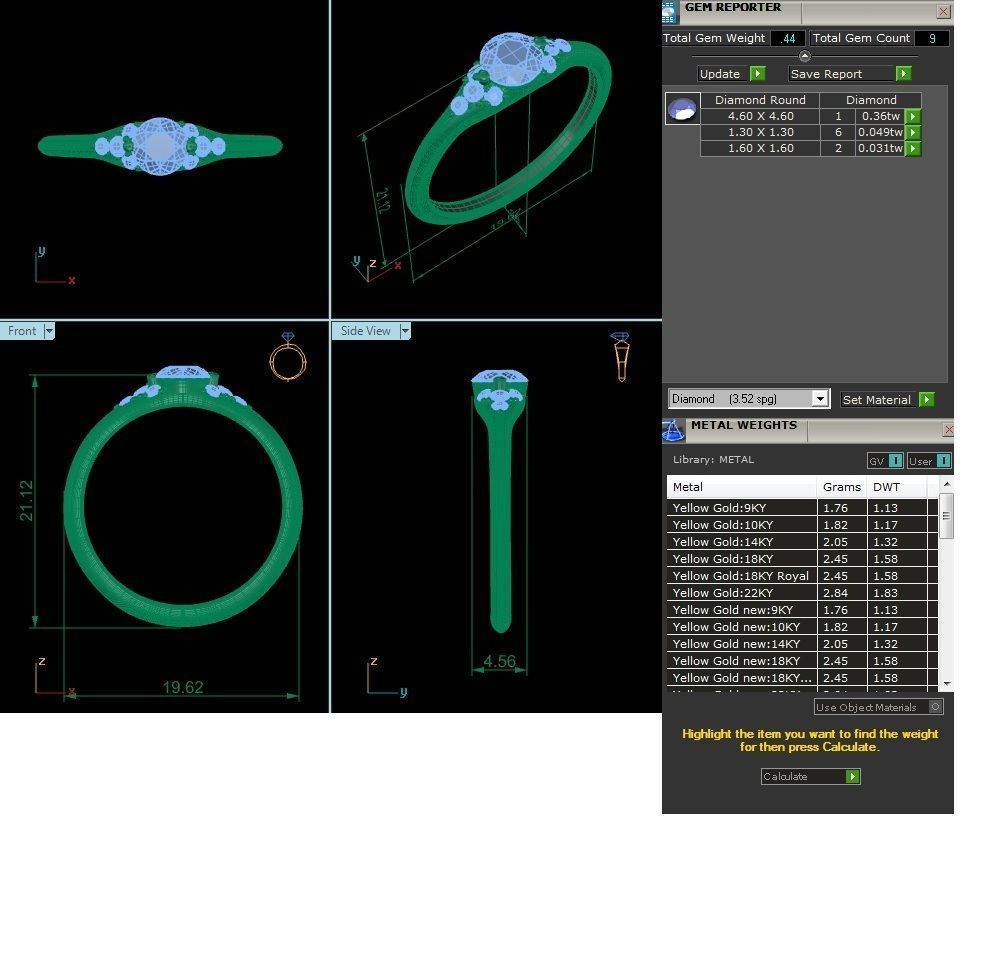Viewport: 984px width, 964px height.
Task: Select the Yellow Gold:18KY Royal row
Action: click(802, 576)
